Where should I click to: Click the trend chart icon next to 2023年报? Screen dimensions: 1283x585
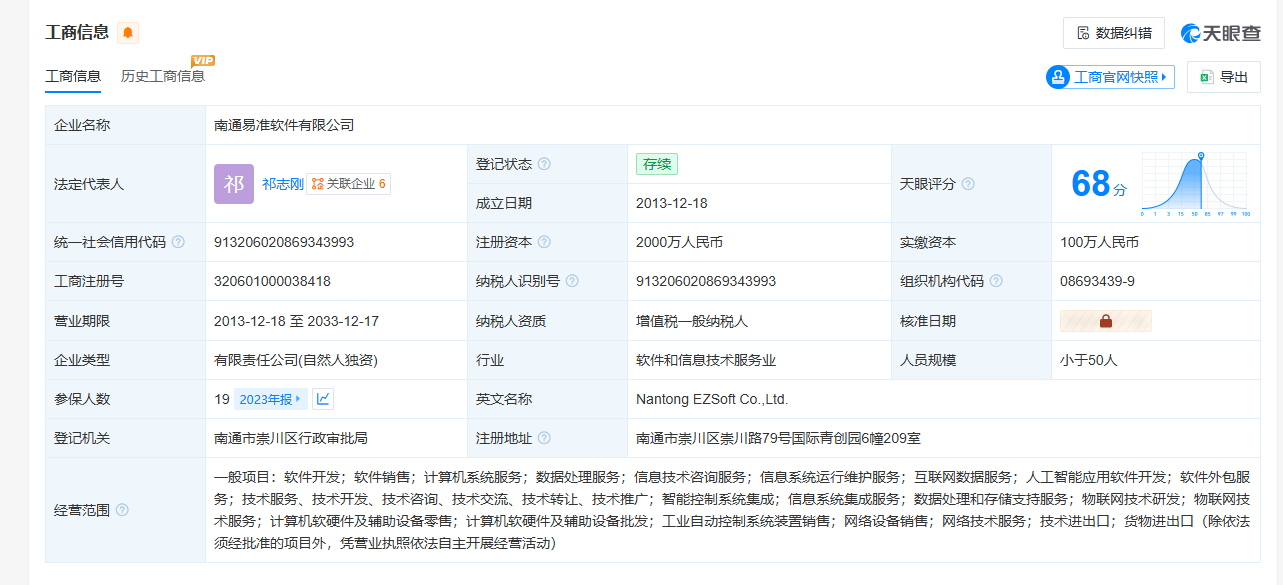pyautogui.click(x=323, y=399)
